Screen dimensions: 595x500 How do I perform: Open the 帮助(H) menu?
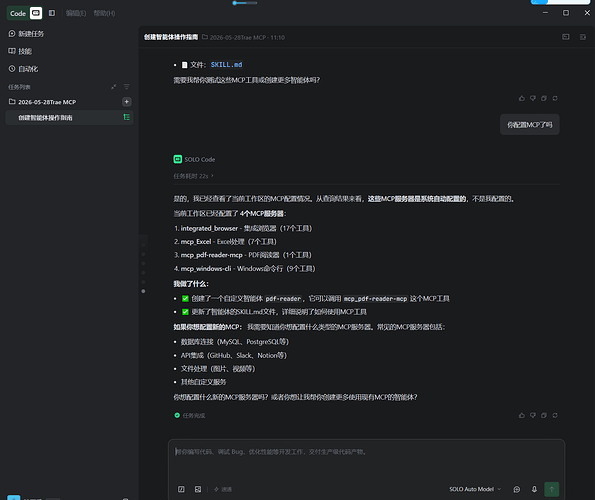(x=104, y=13)
